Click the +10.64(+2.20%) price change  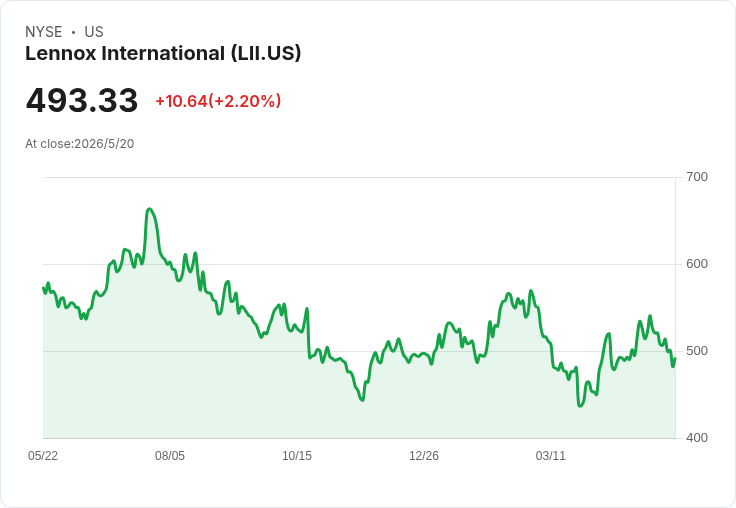click(218, 101)
